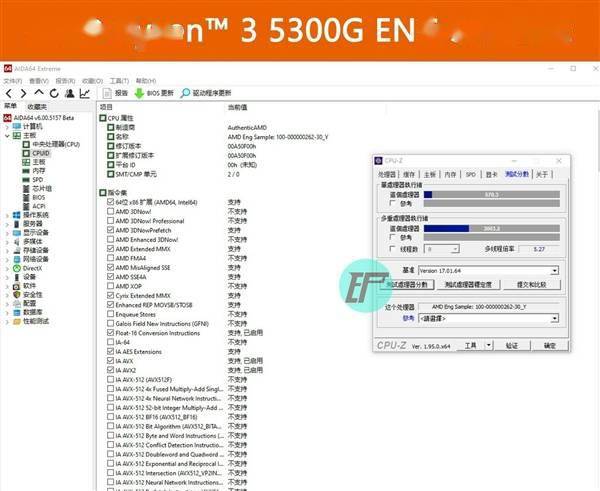Refresh the AIDA64 page
The width and height of the screenshot is (600, 491).
(54, 93)
